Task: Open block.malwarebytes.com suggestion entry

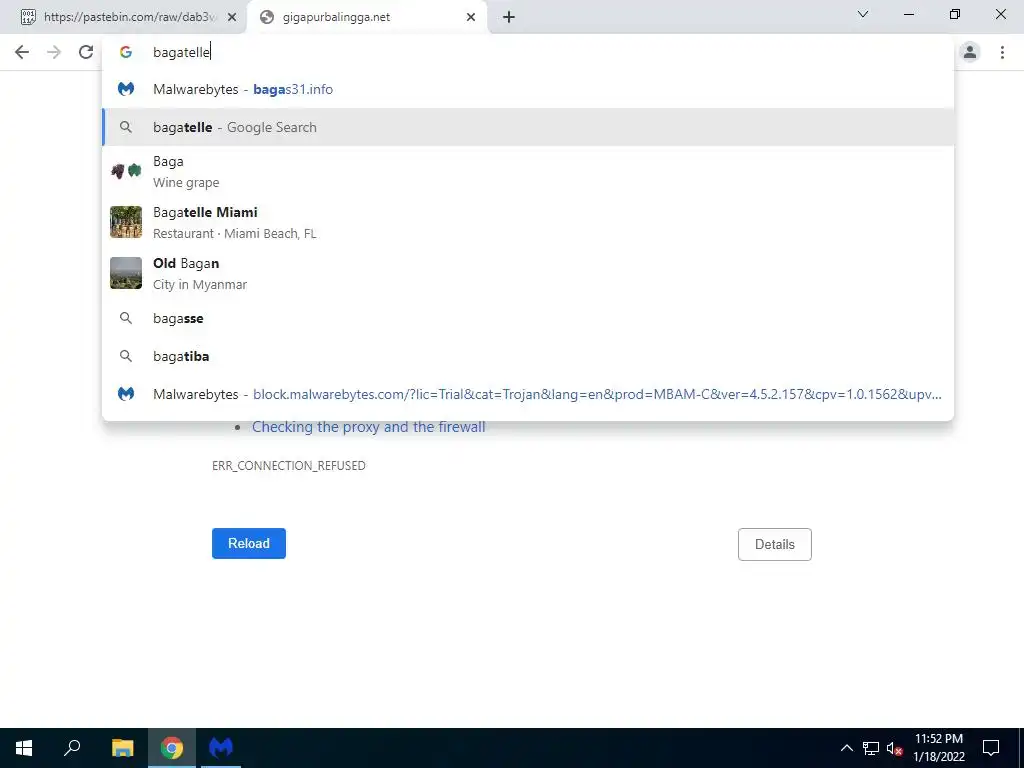Action: [x=528, y=394]
